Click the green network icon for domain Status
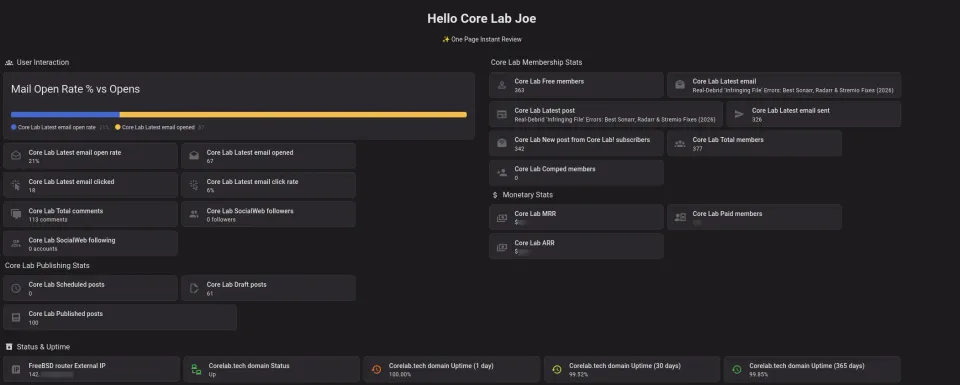The width and height of the screenshot is (960, 385). pyautogui.click(x=196, y=369)
